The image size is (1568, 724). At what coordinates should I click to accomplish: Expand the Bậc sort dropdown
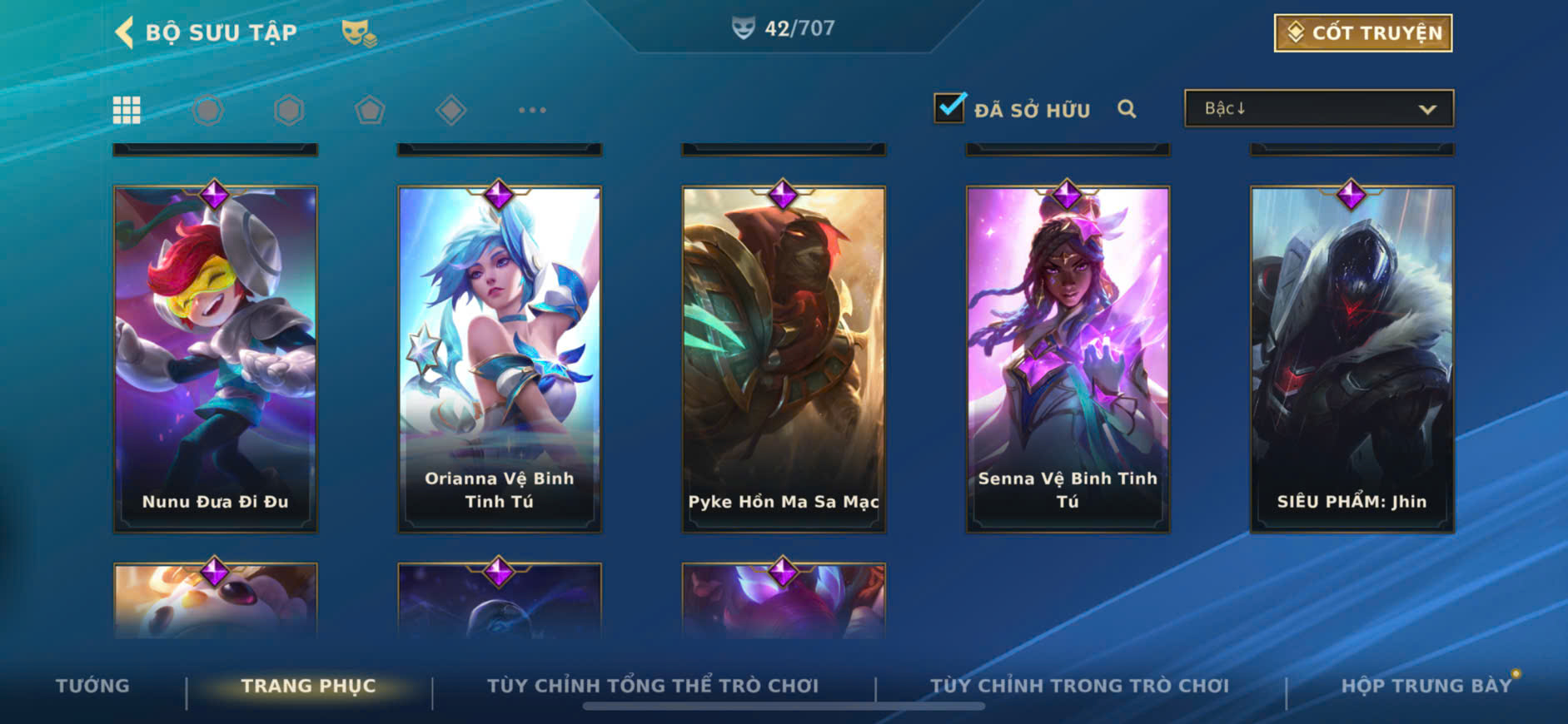click(1319, 108)
